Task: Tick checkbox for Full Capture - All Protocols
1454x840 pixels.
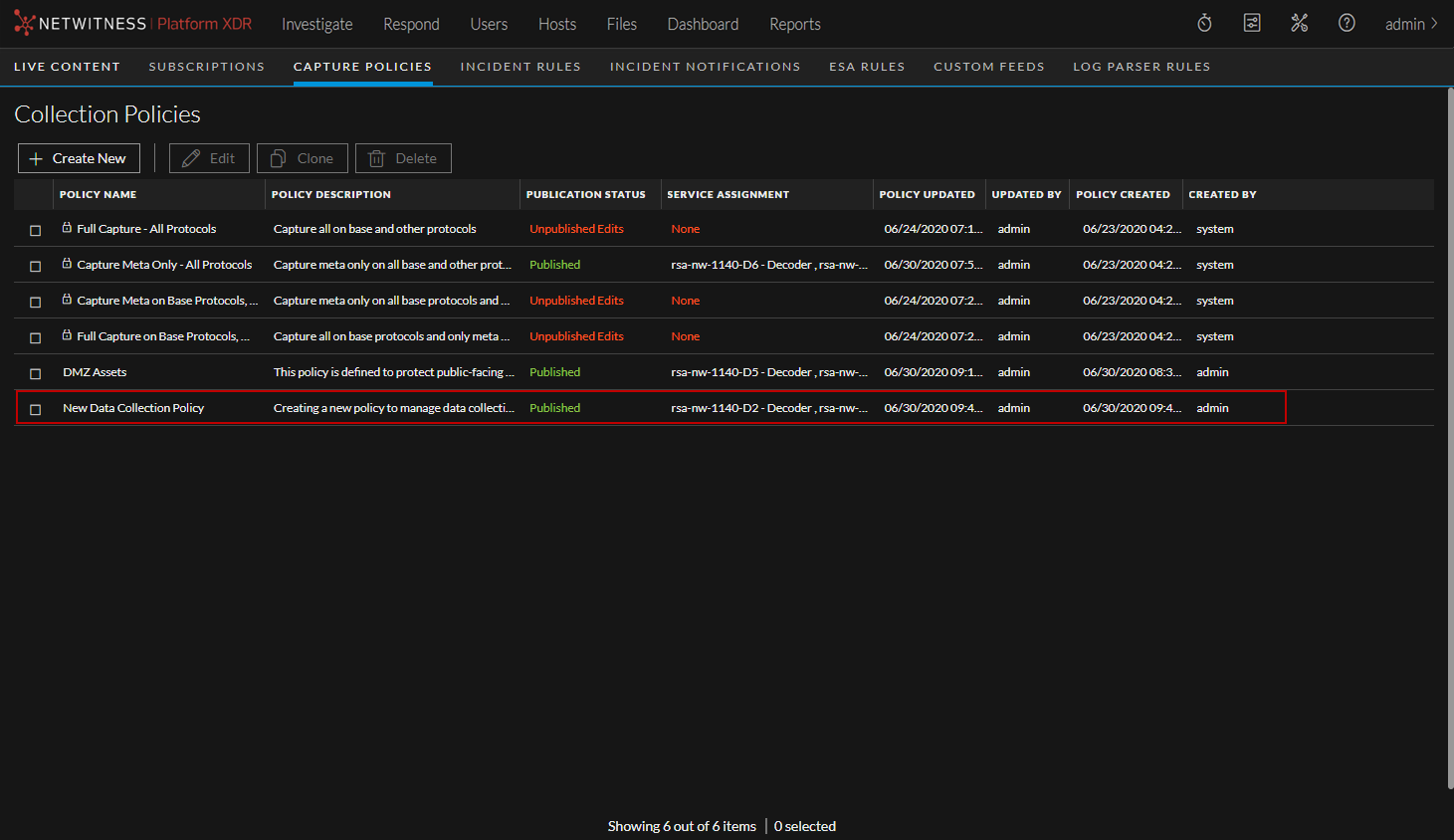Action: click(36, 230)
